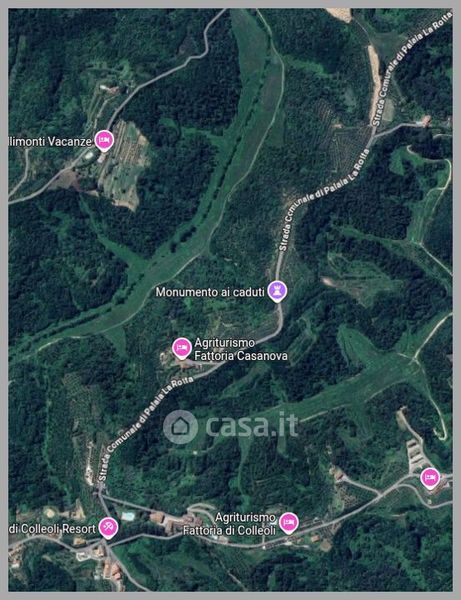Click the di Colleoli Resort text label

point(52,529)
